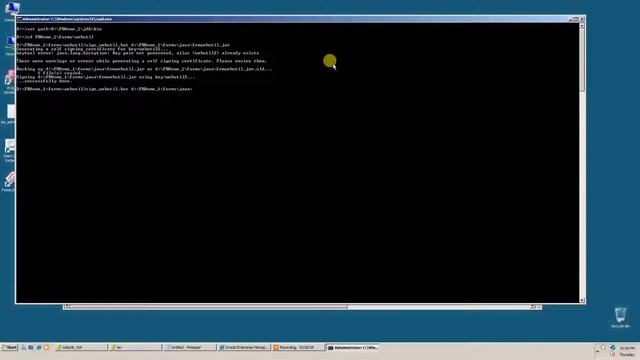
Task: Click the taskbar clock
Action: click(627, 351)
